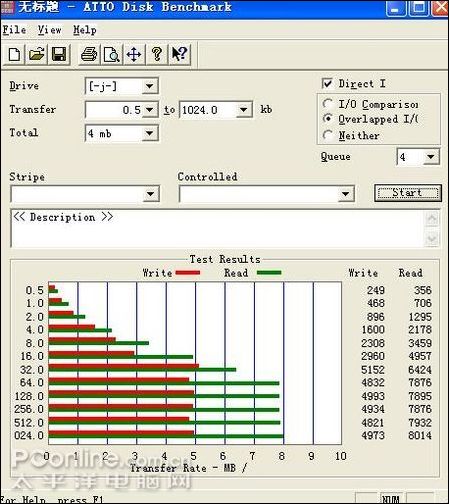Screen dimensions: 449x504
Task: Open the View menu
Action: pos(49,30)
